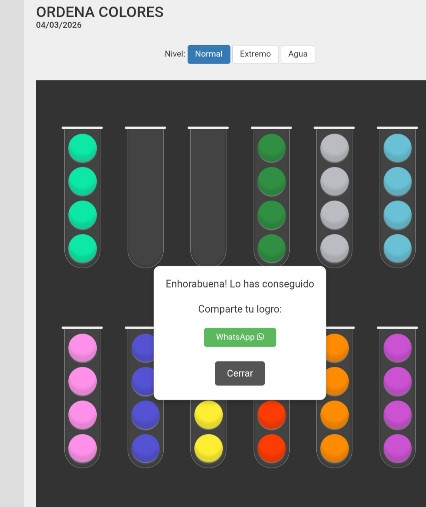426x507 pixels.
Task: Click the tube with grey balls
Action: 334,197
